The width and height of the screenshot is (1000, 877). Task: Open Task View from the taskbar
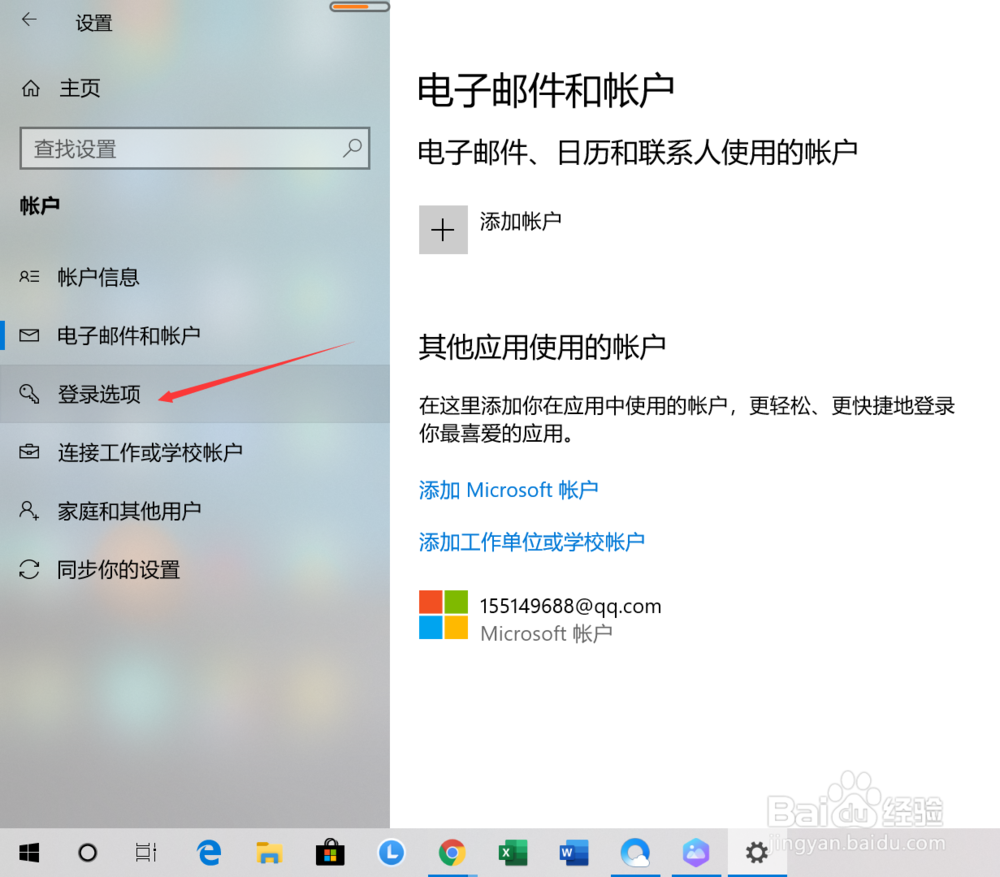click(x=145, y=852)
